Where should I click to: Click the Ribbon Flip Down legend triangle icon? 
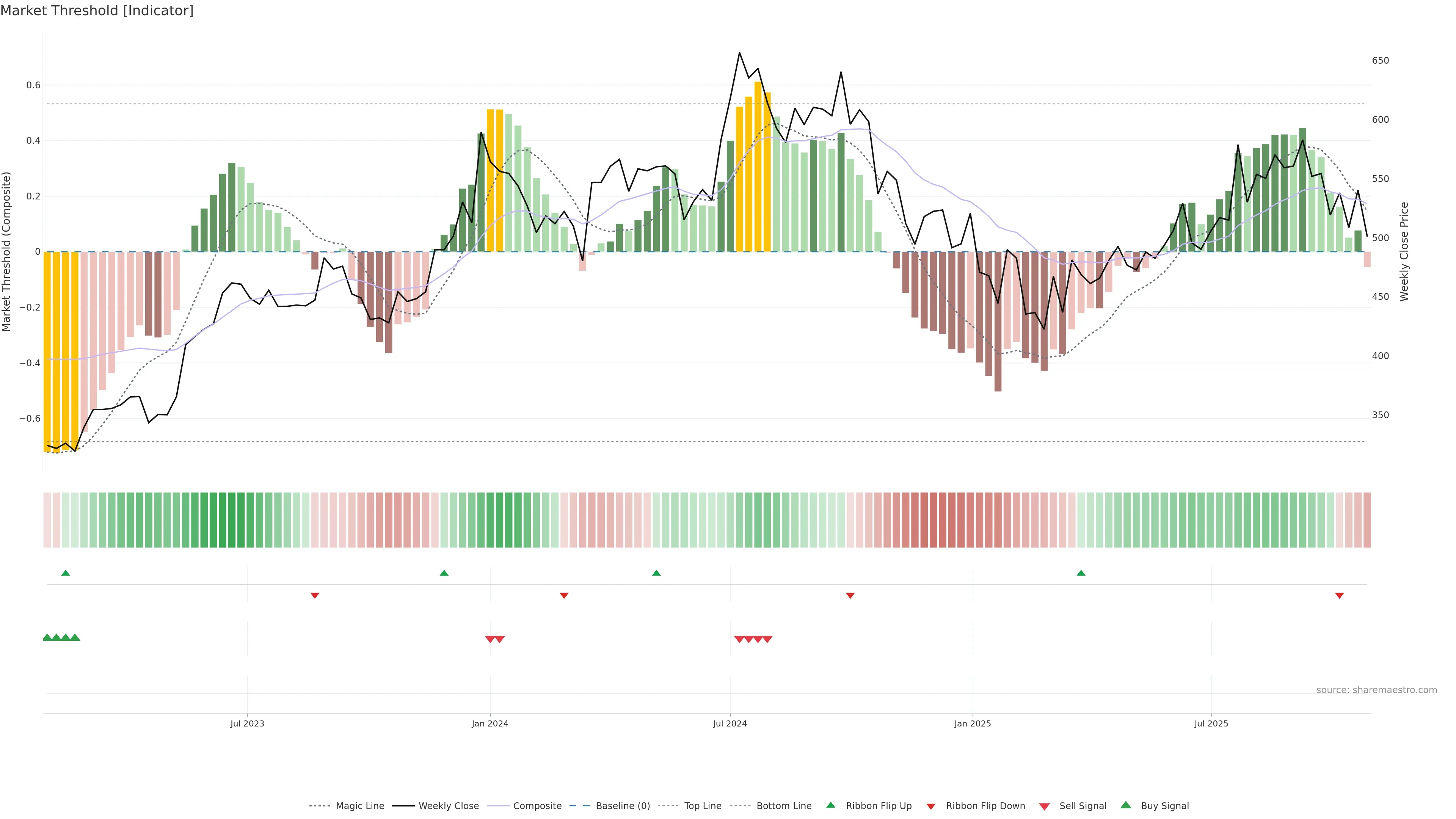(931, 806)
